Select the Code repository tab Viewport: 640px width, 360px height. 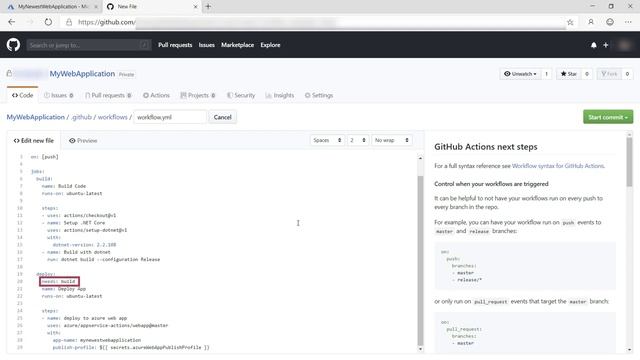22,95
